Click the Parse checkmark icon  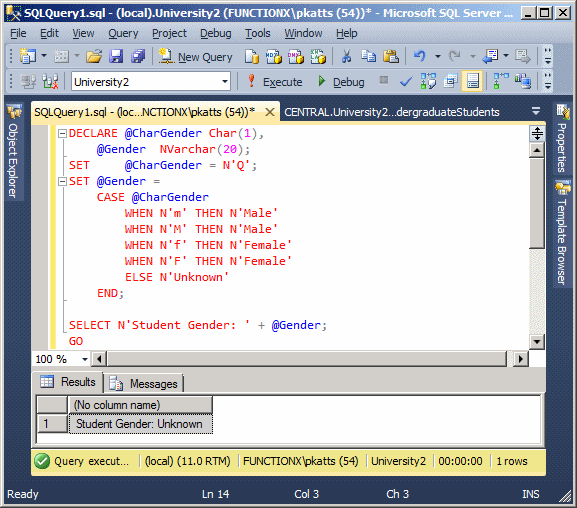[x=406, y=81]
